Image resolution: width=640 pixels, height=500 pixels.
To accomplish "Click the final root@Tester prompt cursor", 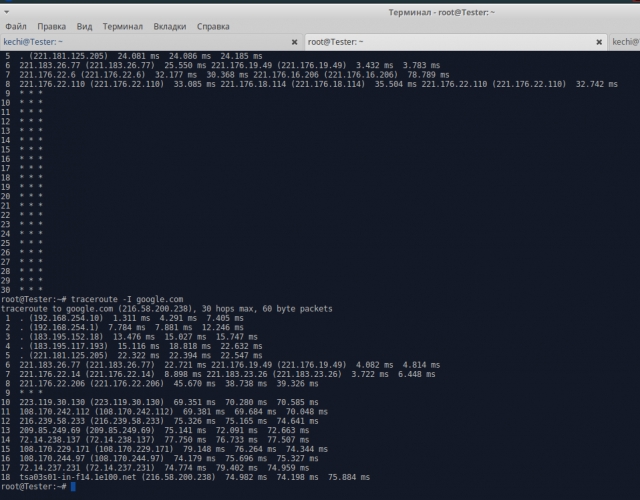I will coord(73,487).
